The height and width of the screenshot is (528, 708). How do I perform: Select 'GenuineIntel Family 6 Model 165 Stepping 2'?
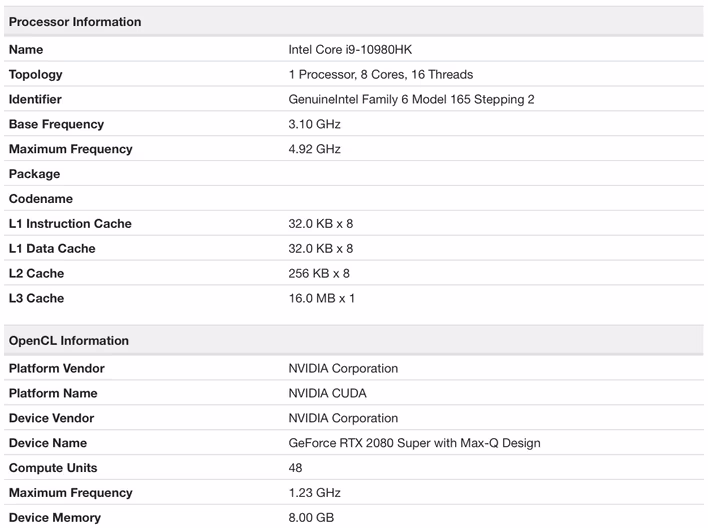411,99
